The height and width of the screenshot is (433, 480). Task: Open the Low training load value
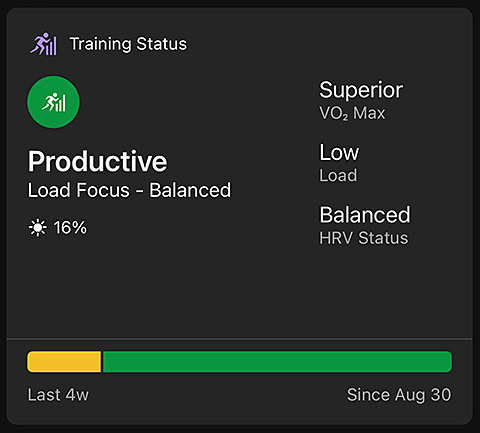click(x=339, y=152)
